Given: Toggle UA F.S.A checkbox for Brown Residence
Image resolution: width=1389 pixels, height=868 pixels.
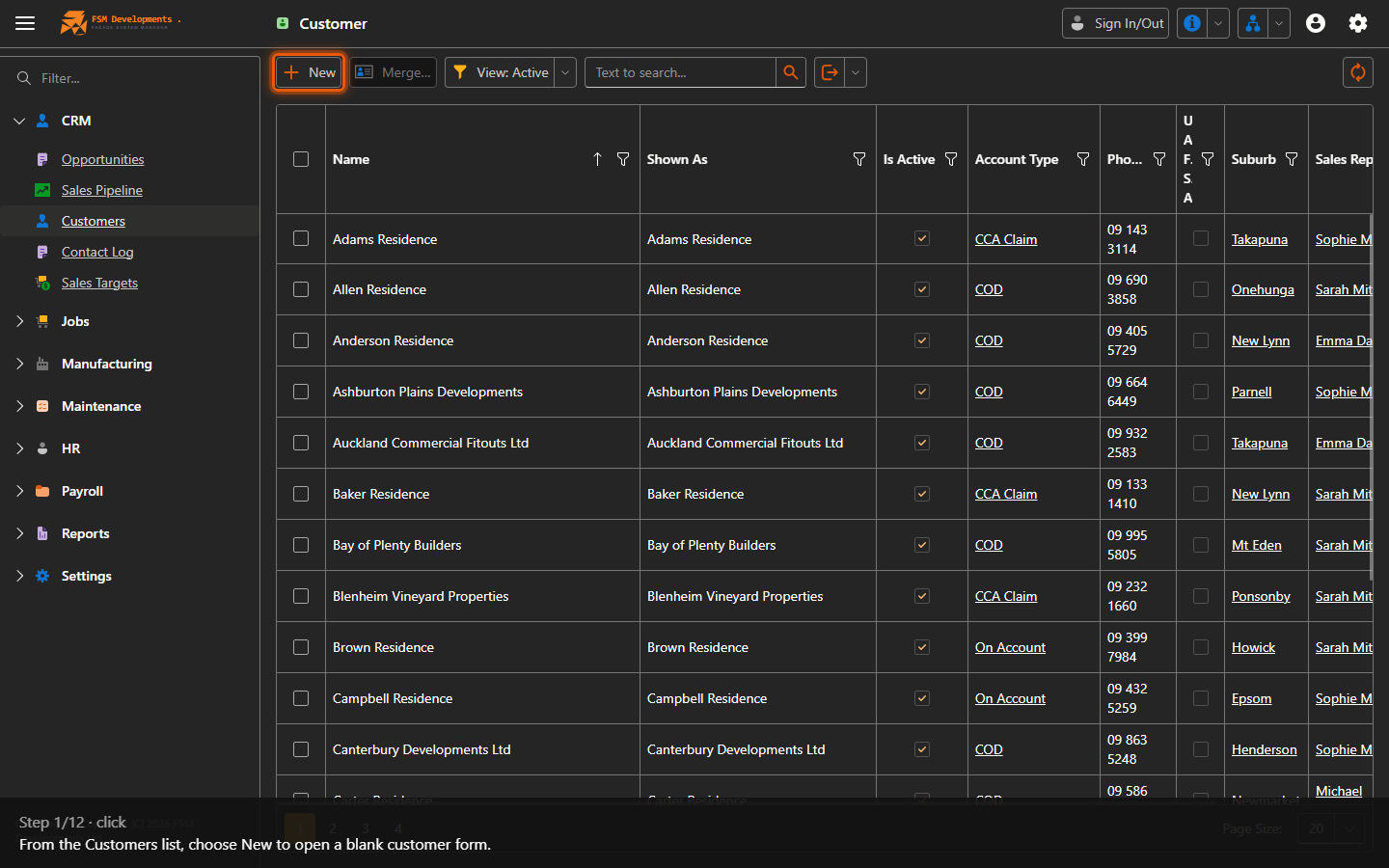Looking at the screenshot, I should pos(1201,647).
